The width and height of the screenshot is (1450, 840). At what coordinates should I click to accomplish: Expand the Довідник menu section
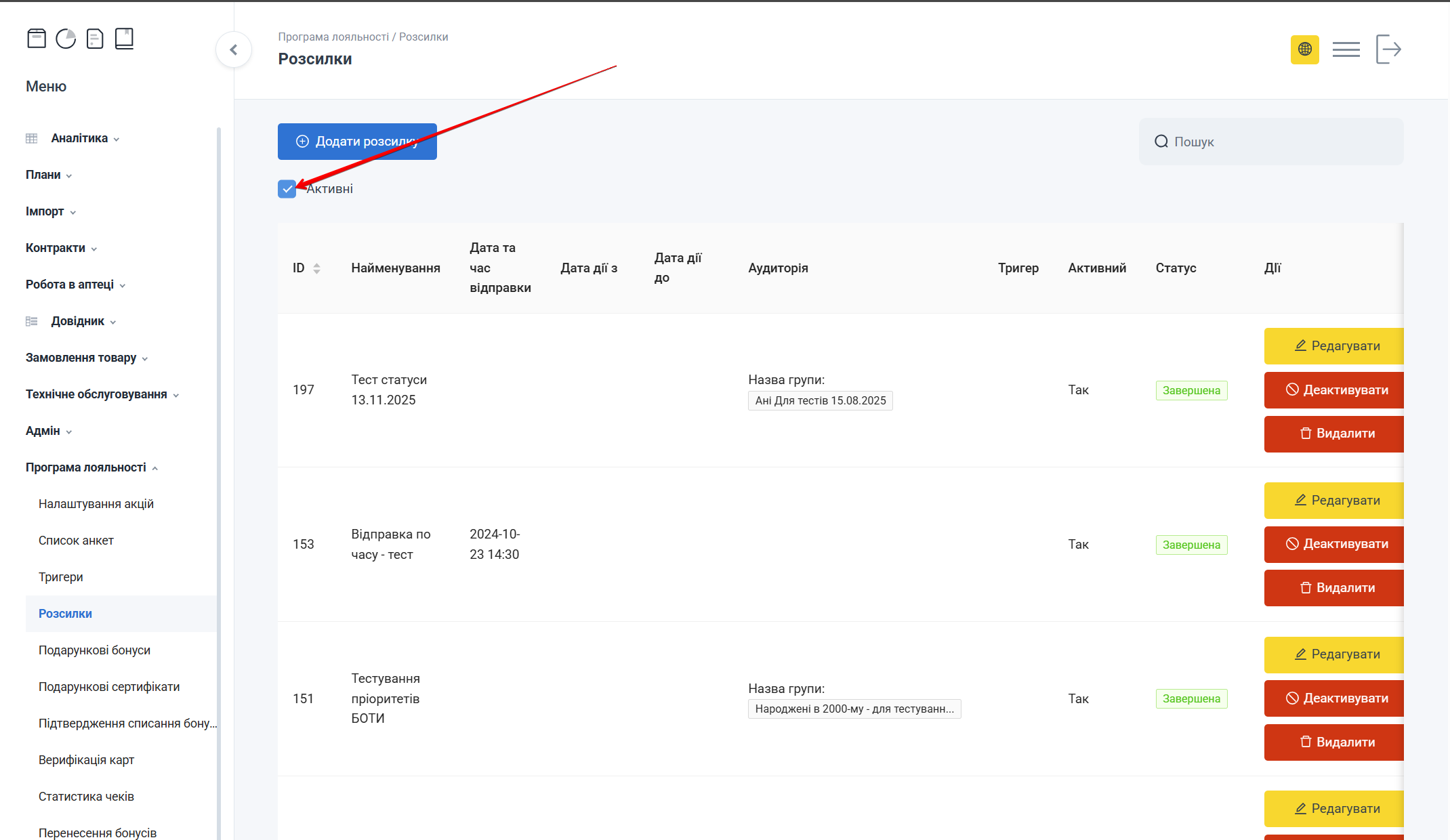tap(78, 321)
